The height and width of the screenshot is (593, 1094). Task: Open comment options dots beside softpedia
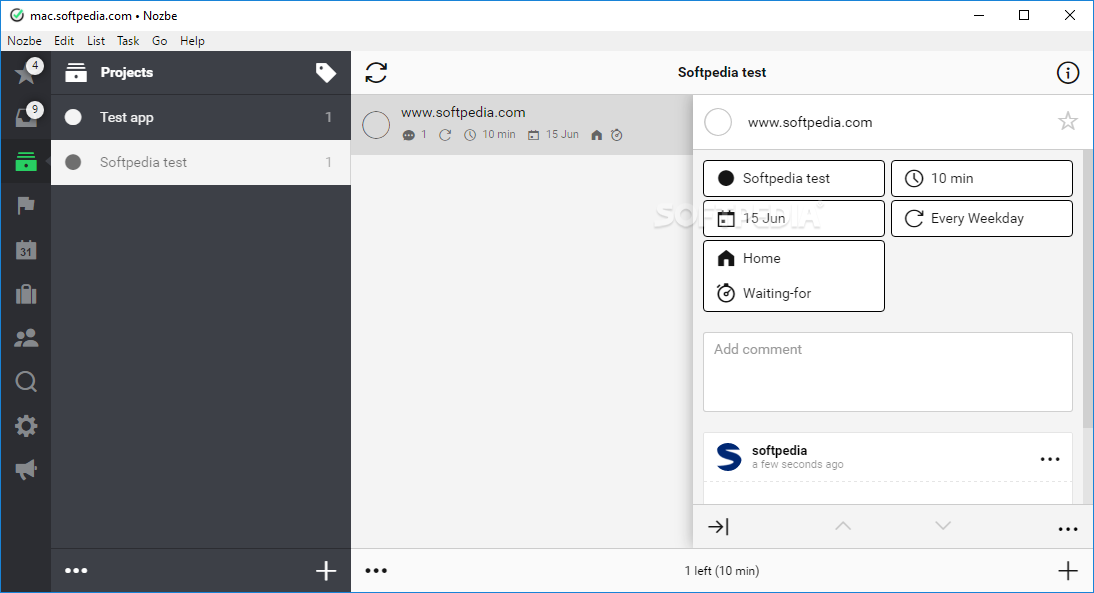1050,459
